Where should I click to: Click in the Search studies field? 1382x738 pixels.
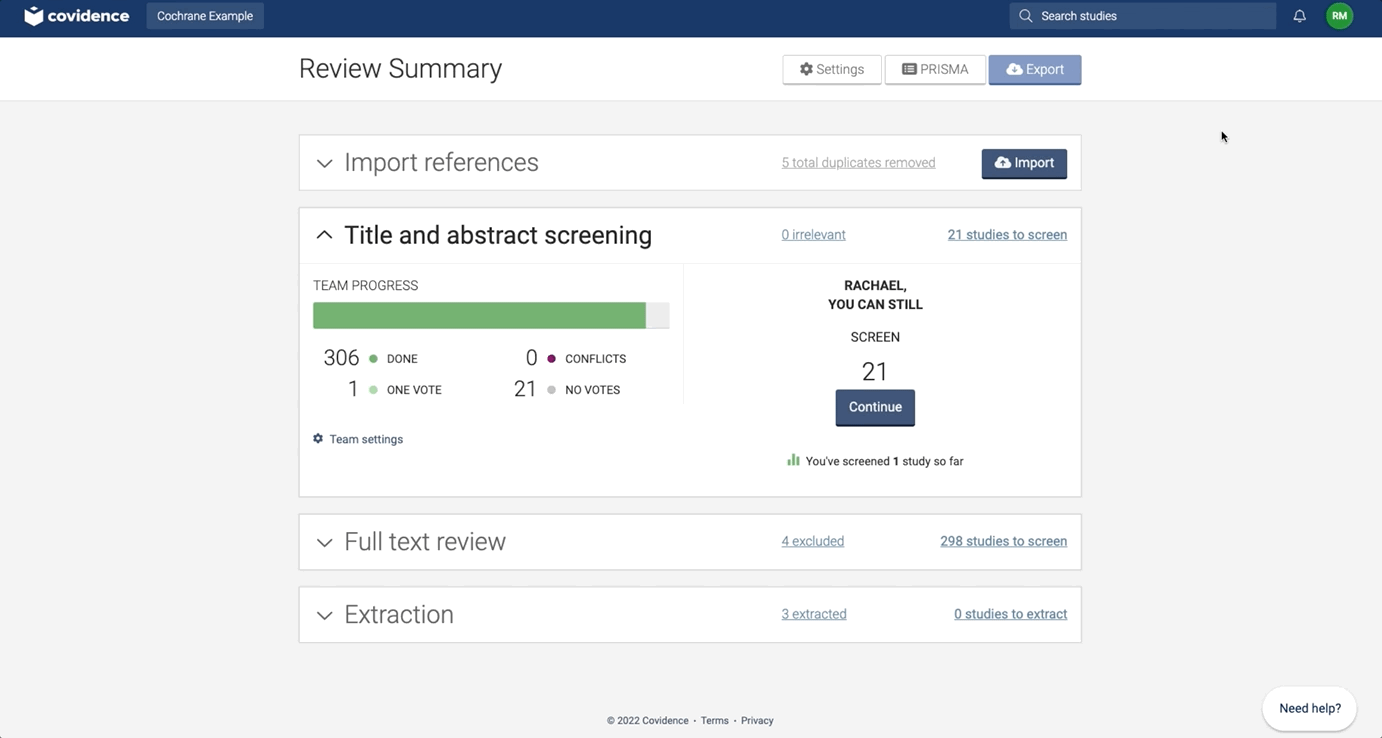[x=1150, y=16]
